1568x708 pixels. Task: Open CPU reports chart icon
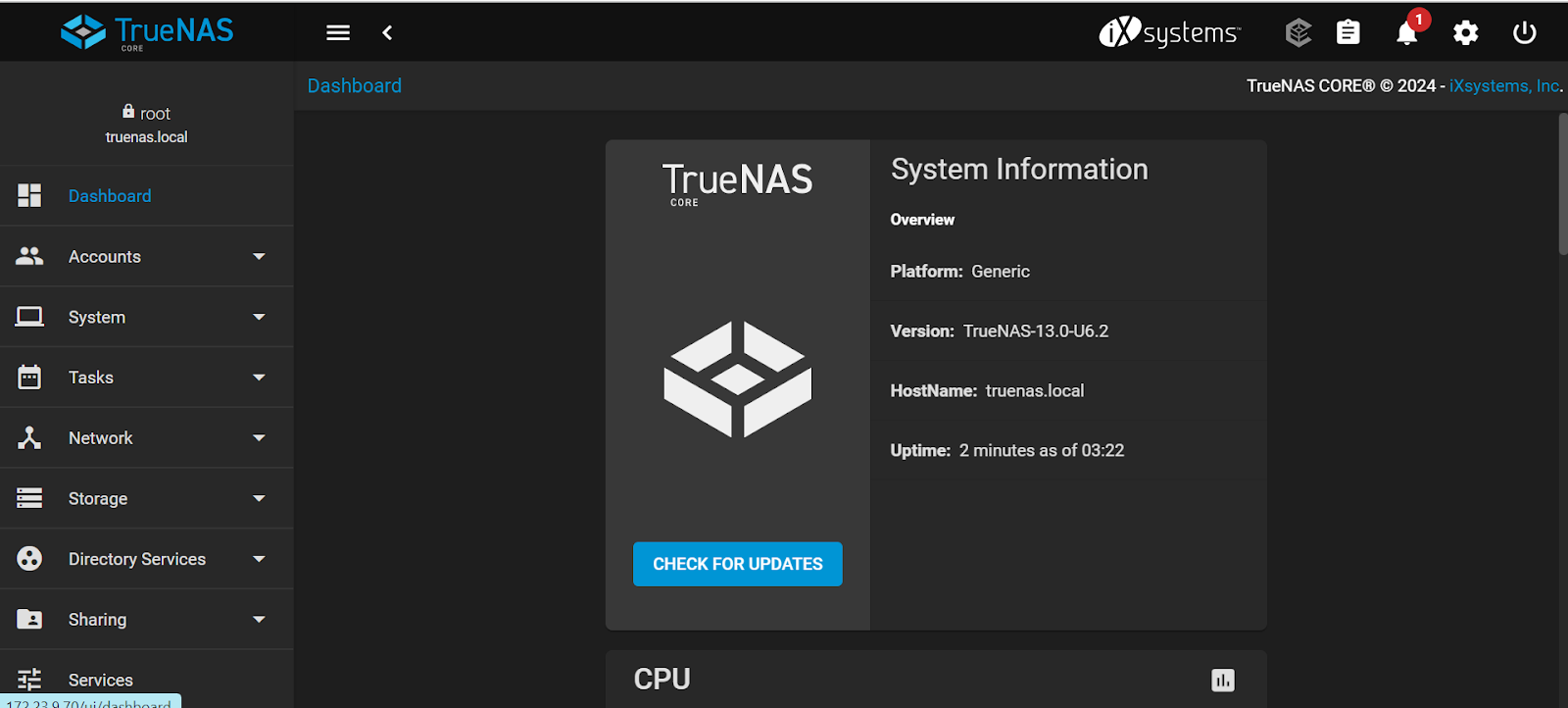coord(1223,680)
